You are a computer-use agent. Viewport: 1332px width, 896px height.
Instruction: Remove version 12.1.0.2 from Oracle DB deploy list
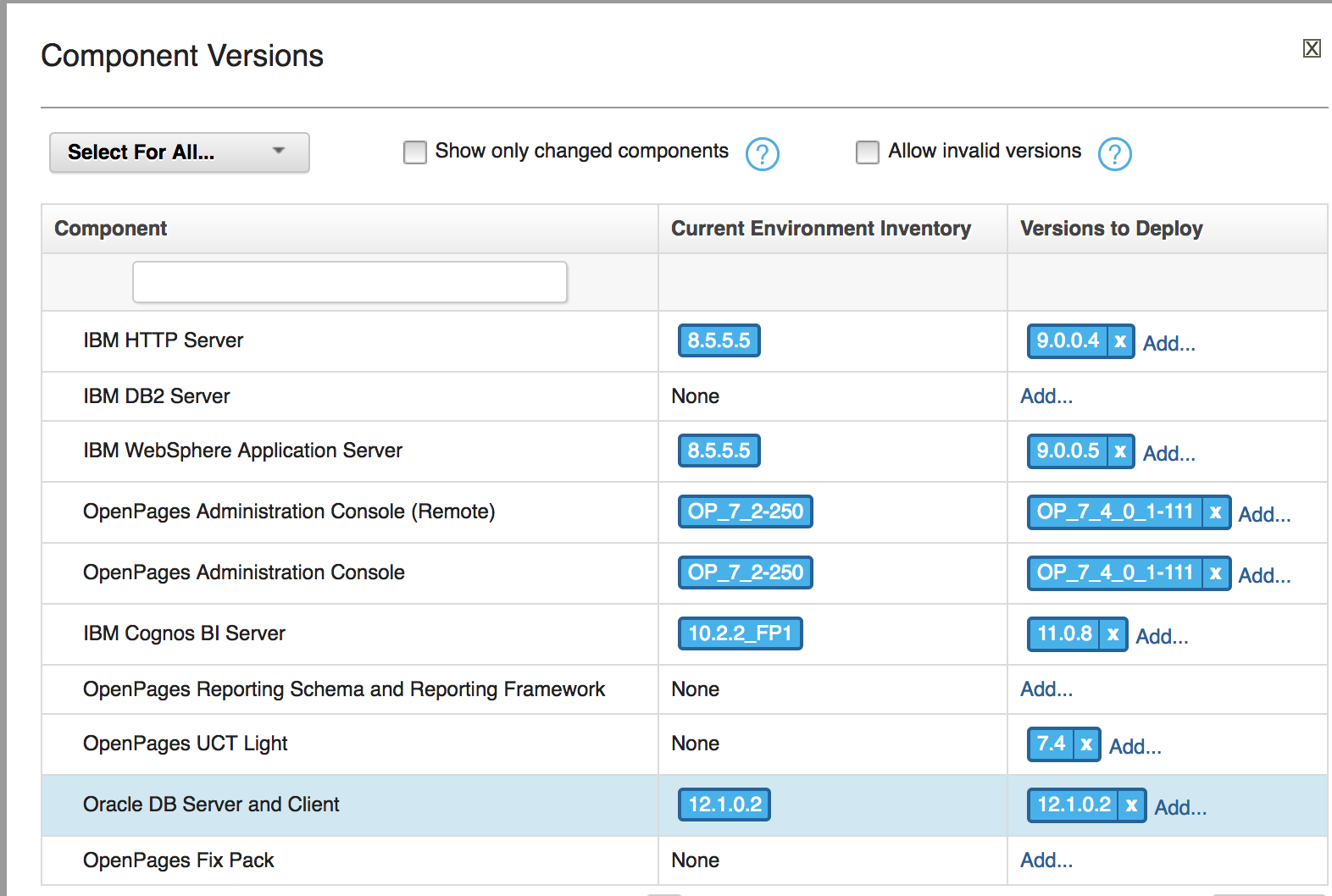1131,805
